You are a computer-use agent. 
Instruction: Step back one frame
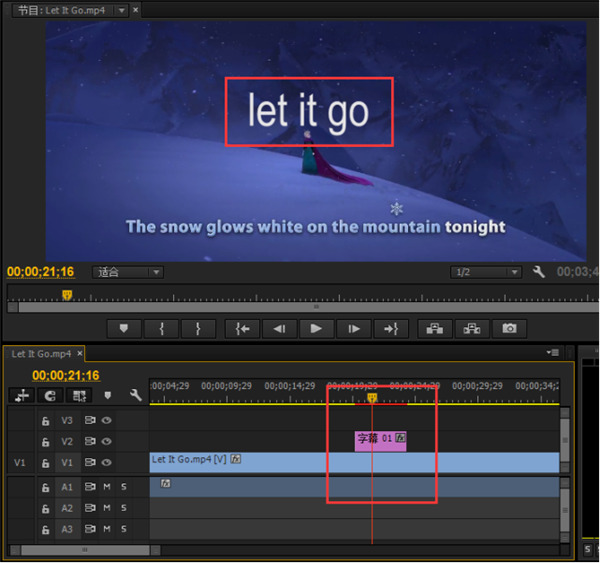tap(279, 328)
